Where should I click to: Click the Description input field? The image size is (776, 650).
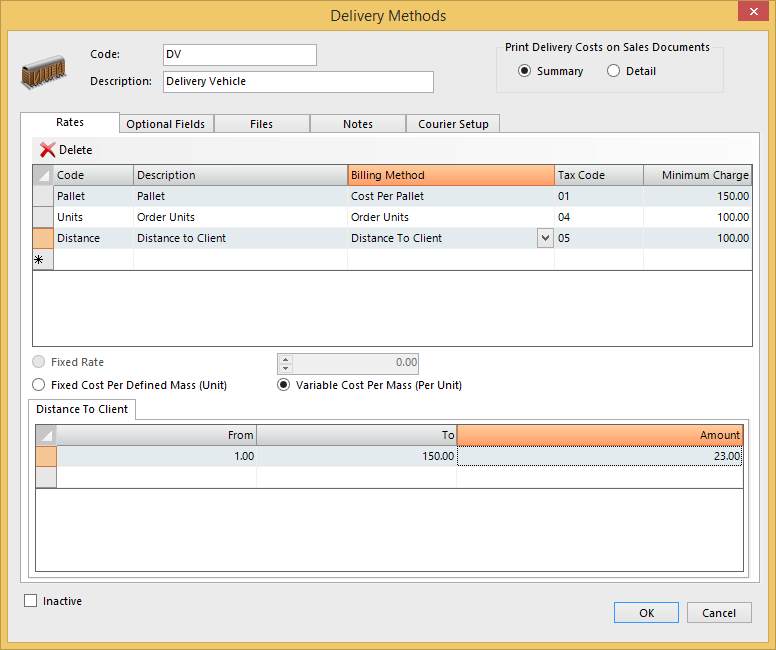298,82
